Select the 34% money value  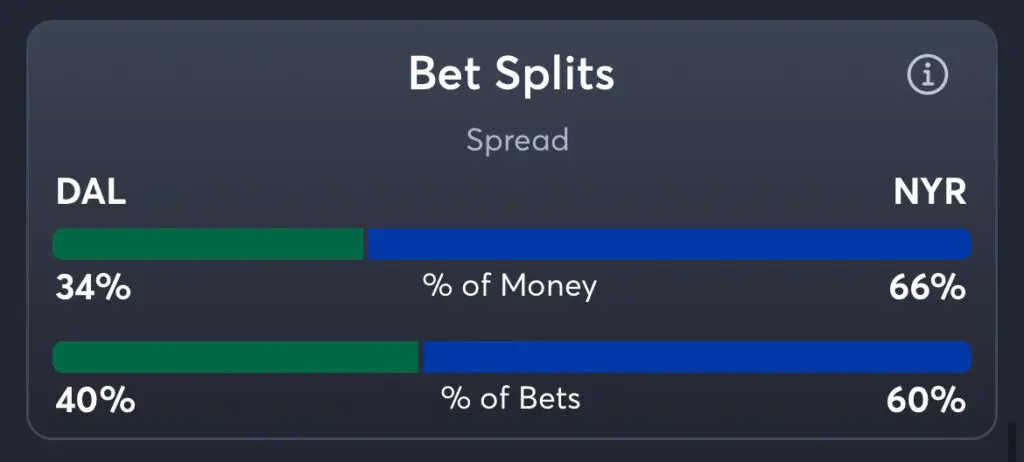(x=93, y=288)
